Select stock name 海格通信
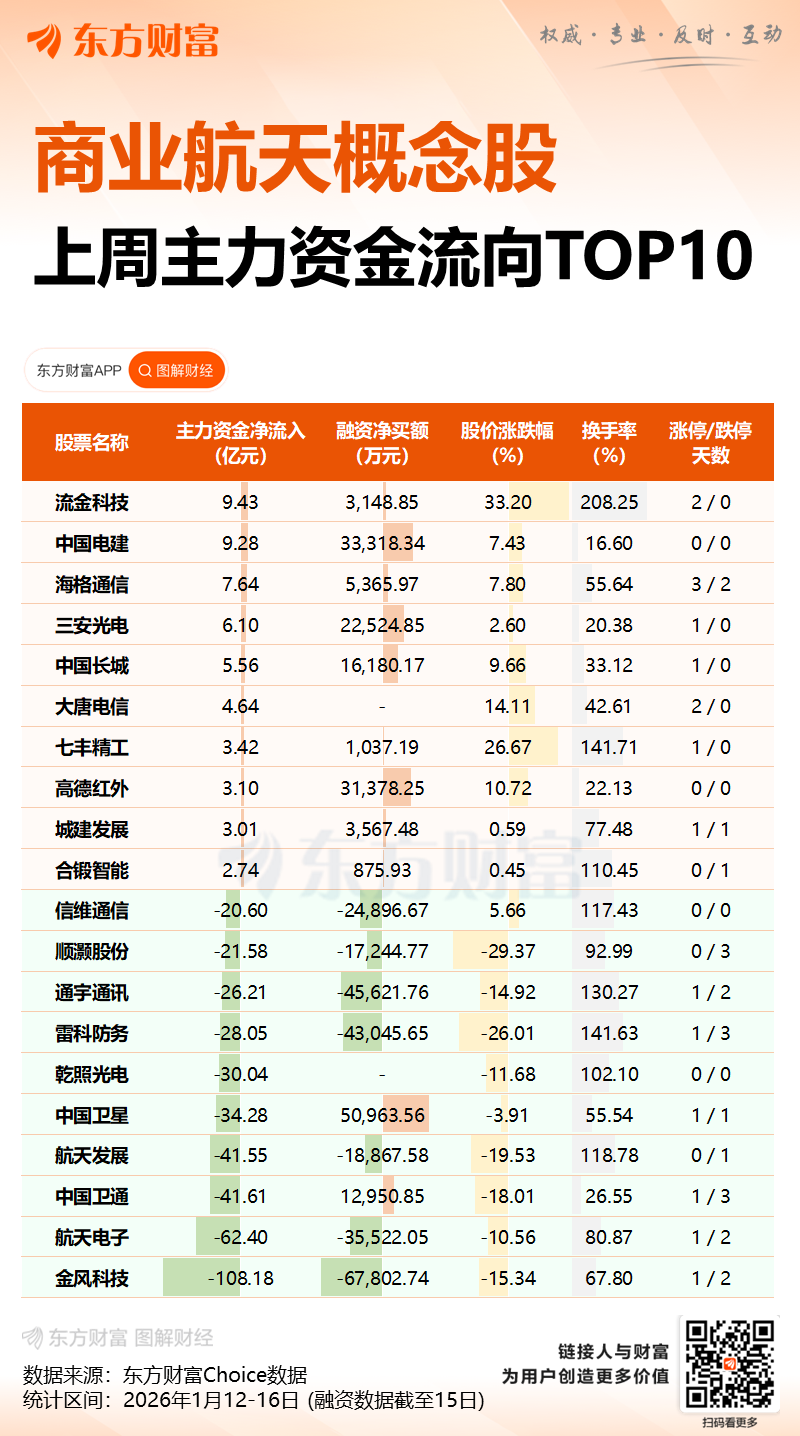 (91, 584)
